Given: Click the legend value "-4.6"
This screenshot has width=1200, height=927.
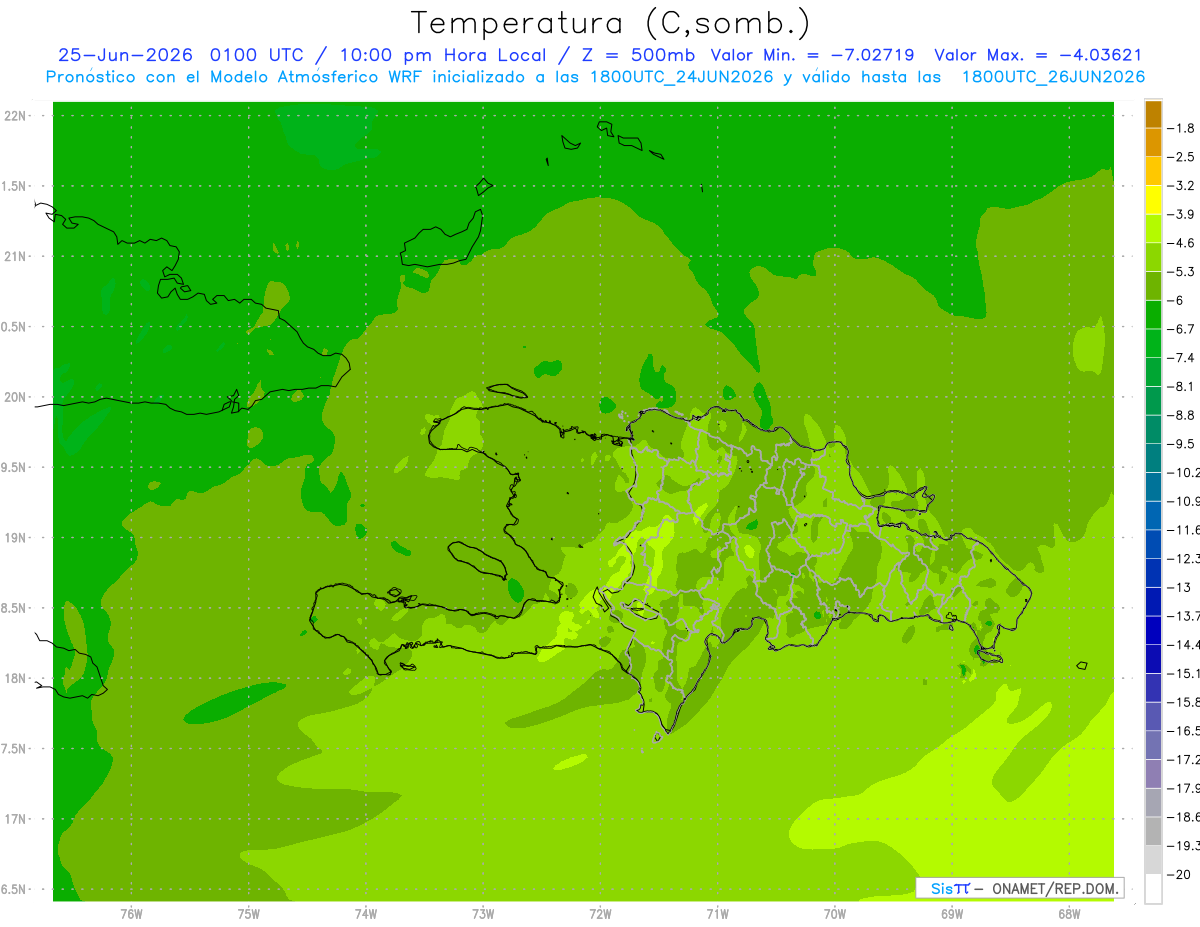Looking at the screenshot, I should tap(1181, 243).
